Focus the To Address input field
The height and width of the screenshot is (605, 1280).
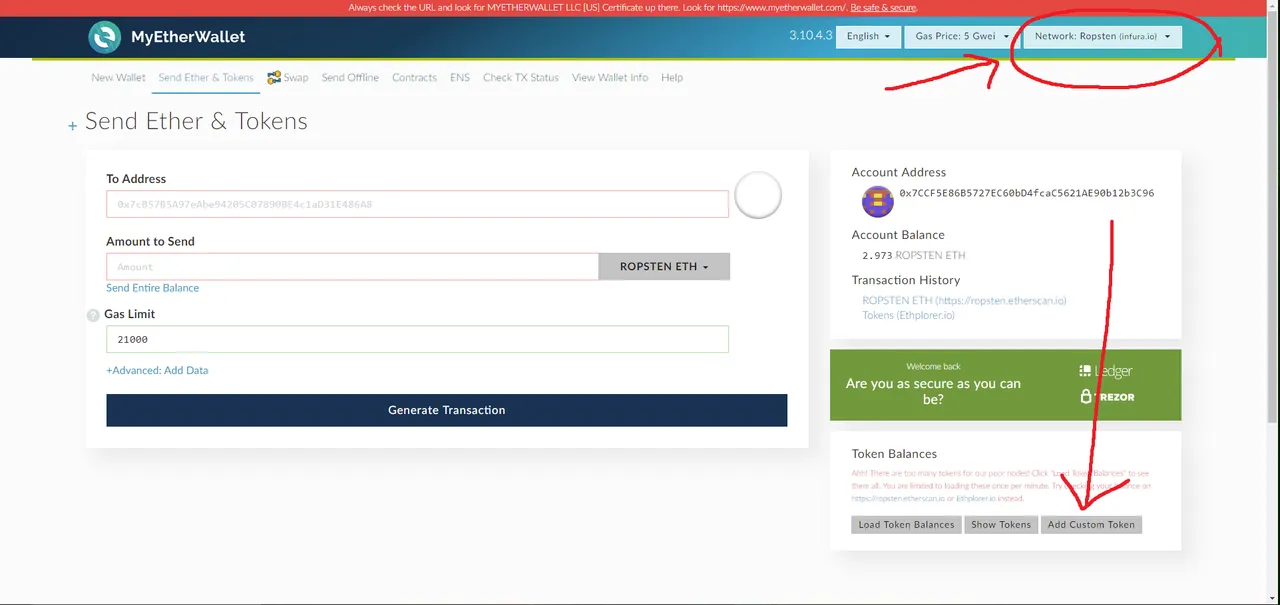[417, 204]
